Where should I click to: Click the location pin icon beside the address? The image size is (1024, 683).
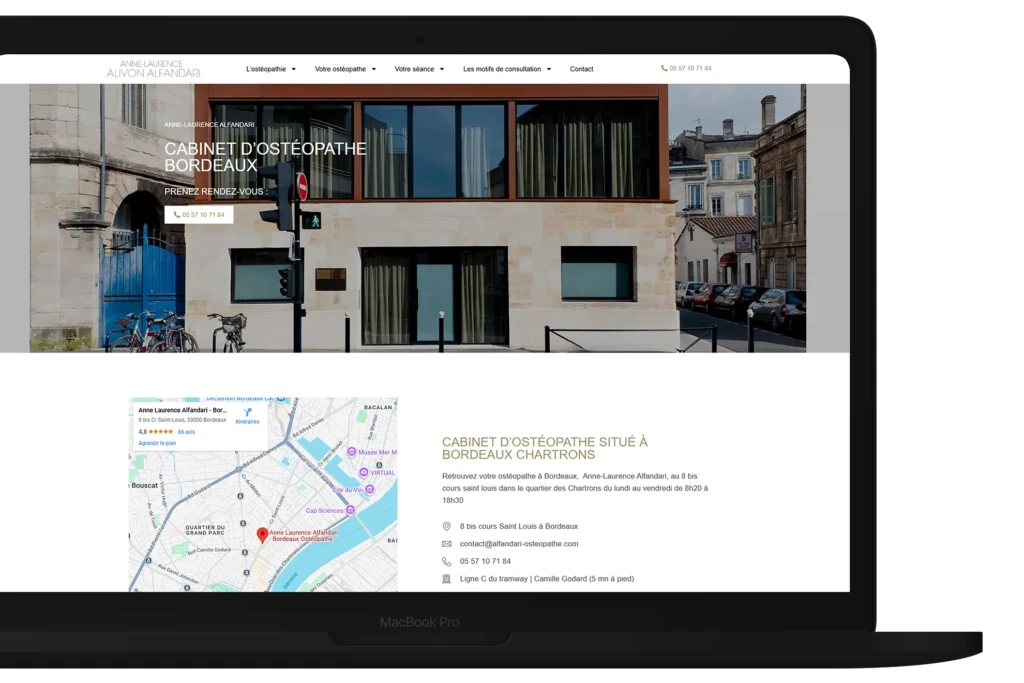coord(447,526)
